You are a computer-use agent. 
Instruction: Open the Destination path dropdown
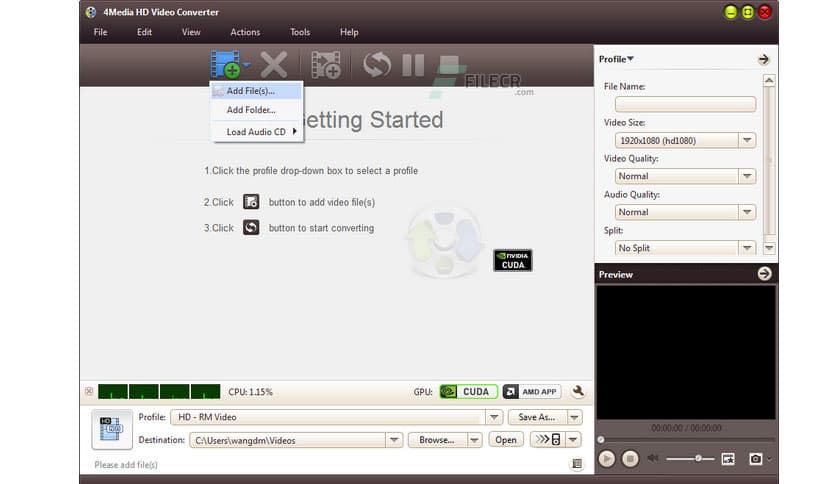tap(394, 440)
